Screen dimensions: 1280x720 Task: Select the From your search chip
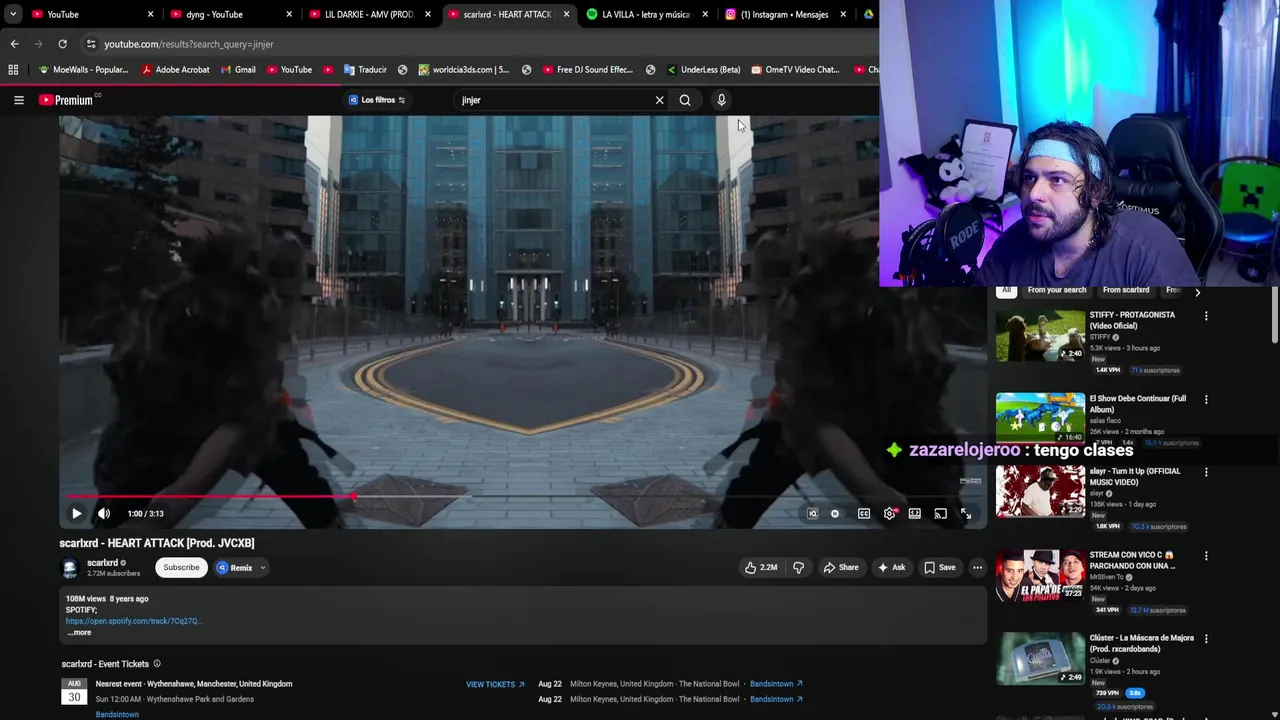(1056, 291)
